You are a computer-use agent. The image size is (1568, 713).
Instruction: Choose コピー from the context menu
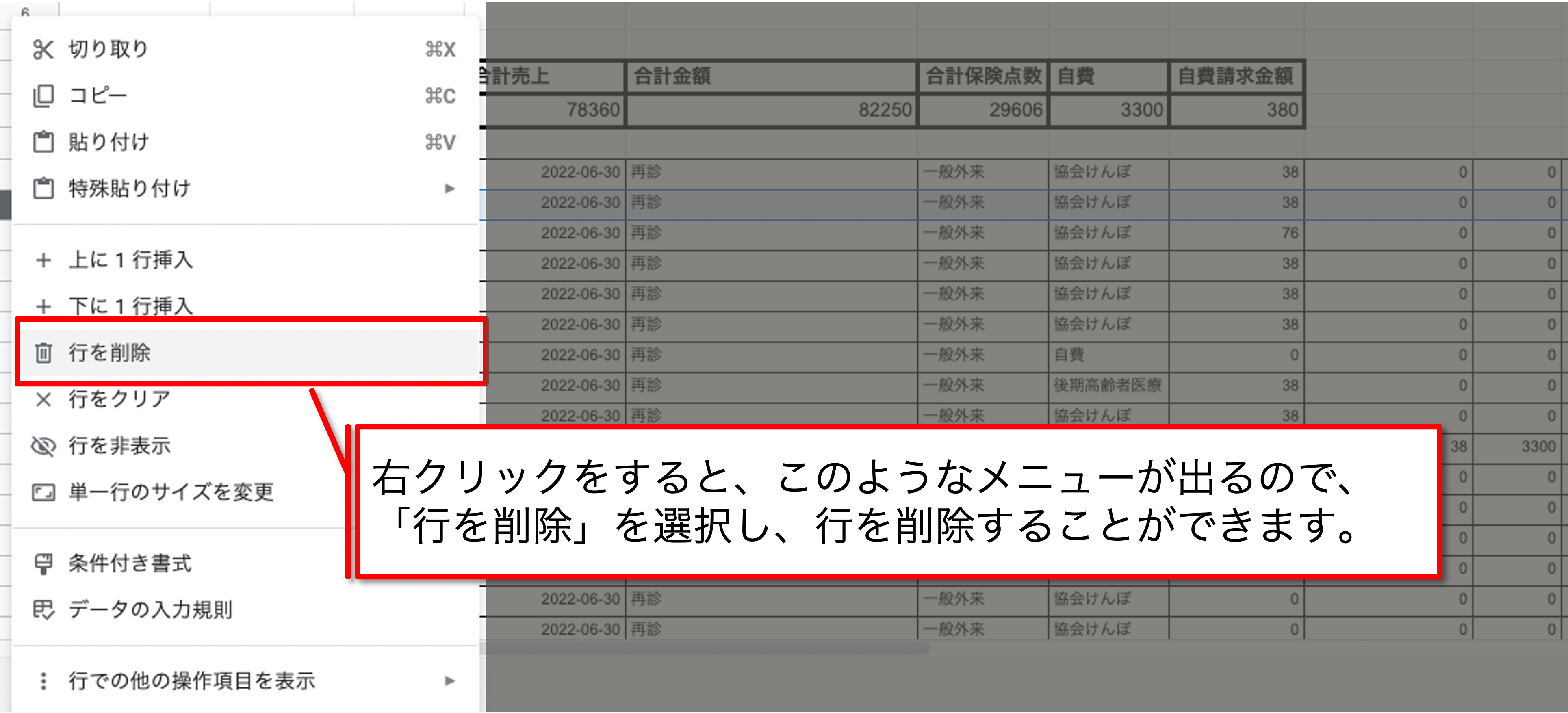(x=245, y=95)
